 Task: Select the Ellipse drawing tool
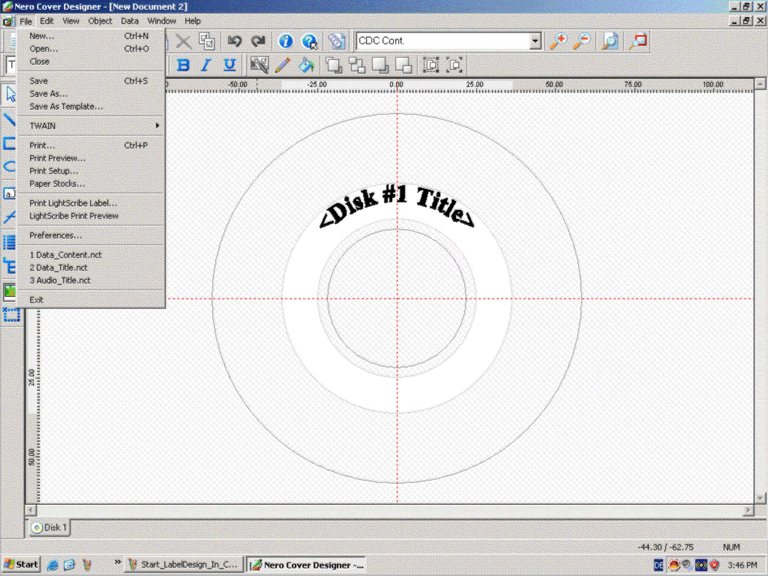tap(9, 167)
